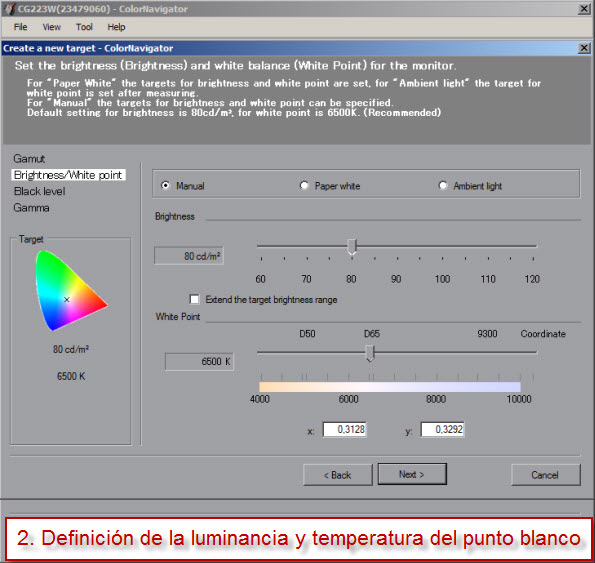Click the x coordinate field 0,3128
The image size is (595, 563).
click(x=345, y=430)
